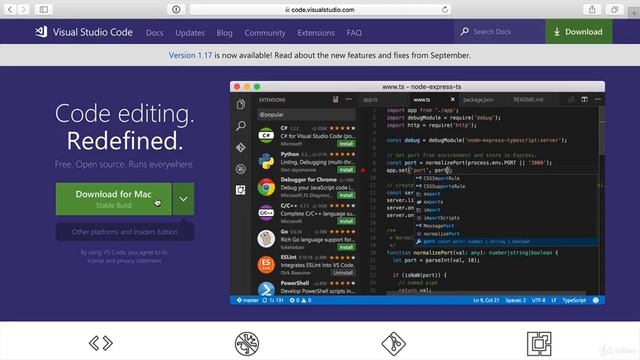Uninstall the ESLint extension

pyautogui.click(x=343, y=273)
